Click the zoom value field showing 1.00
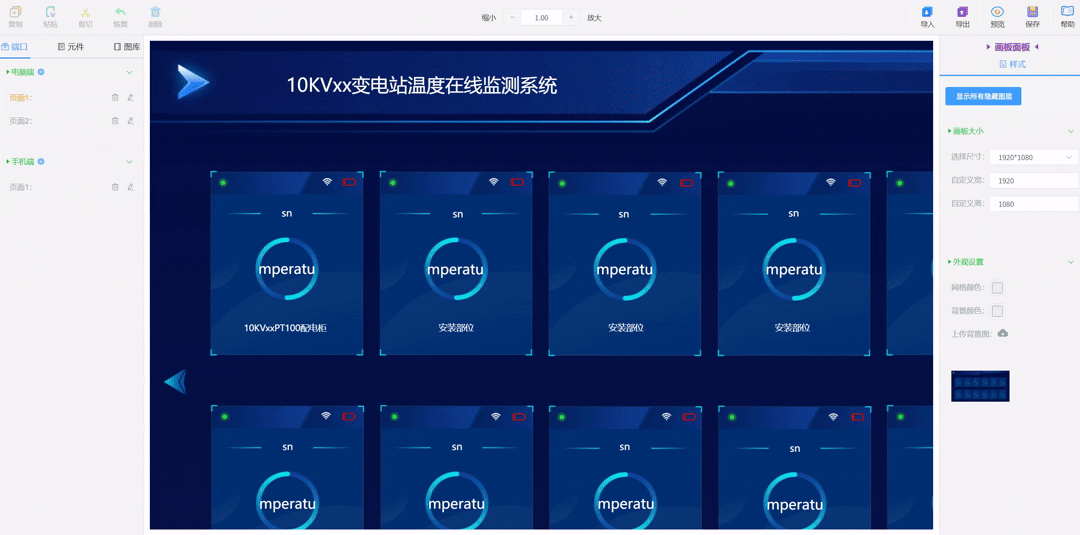This screenshot has height=535, width=1080. pos(541,18)
